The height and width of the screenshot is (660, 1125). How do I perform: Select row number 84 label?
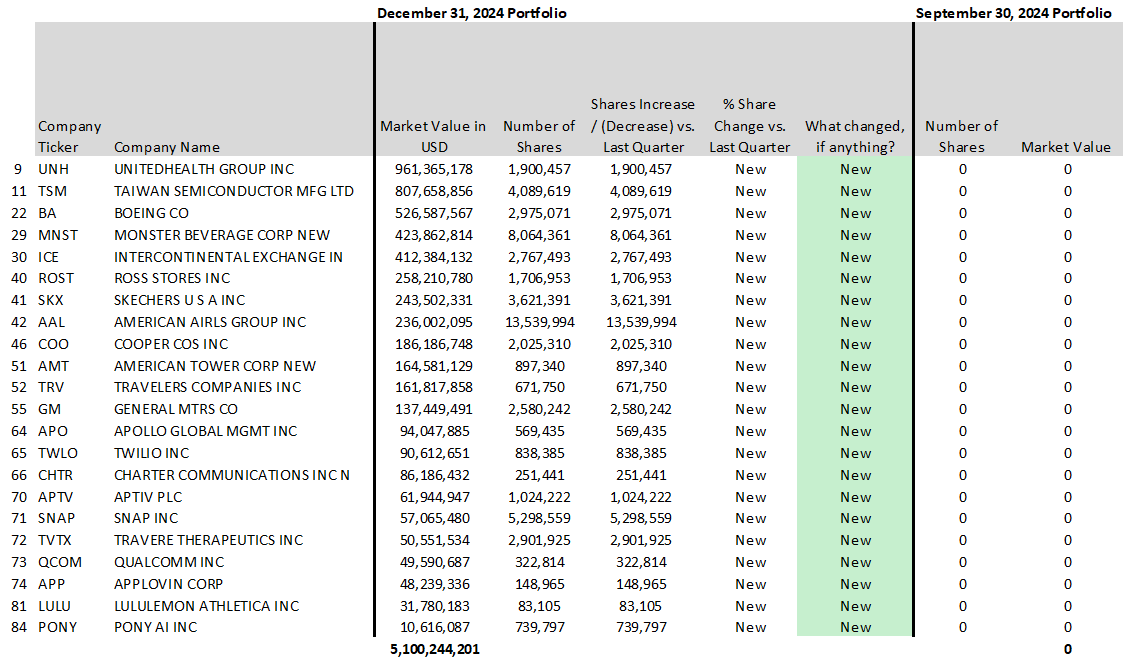[x=19, y=627]
